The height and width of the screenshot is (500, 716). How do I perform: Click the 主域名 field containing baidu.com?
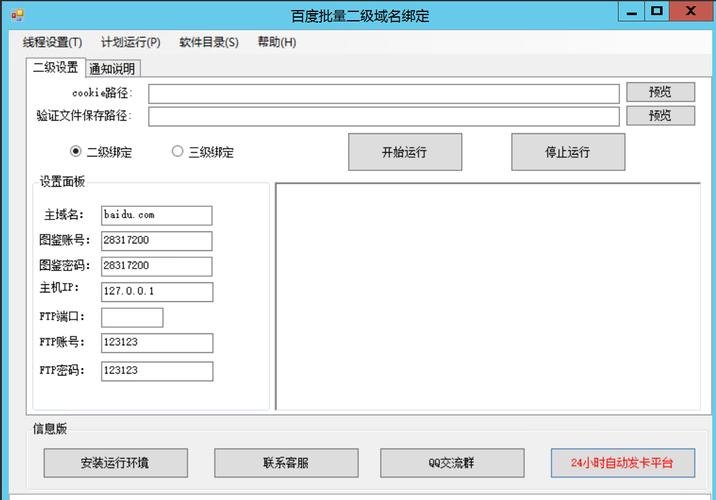tap(157, 216)
